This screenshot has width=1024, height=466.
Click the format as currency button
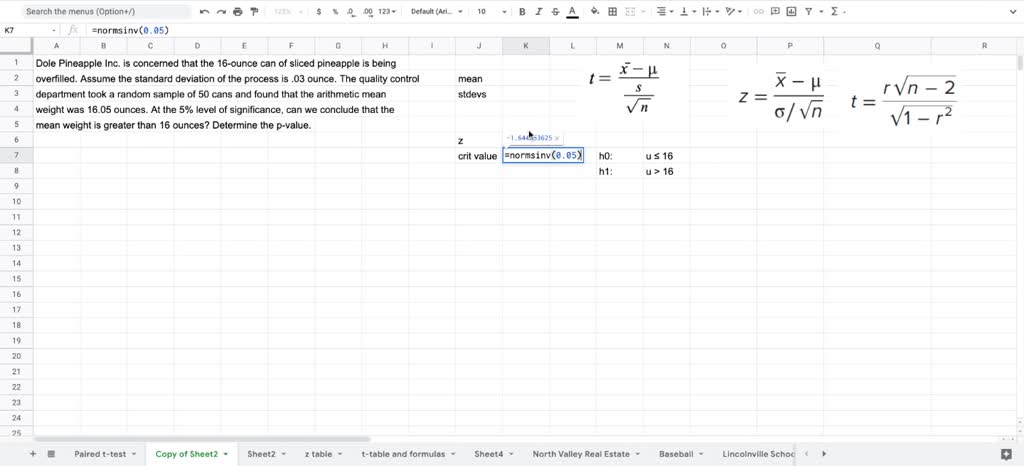pos(319,12)
